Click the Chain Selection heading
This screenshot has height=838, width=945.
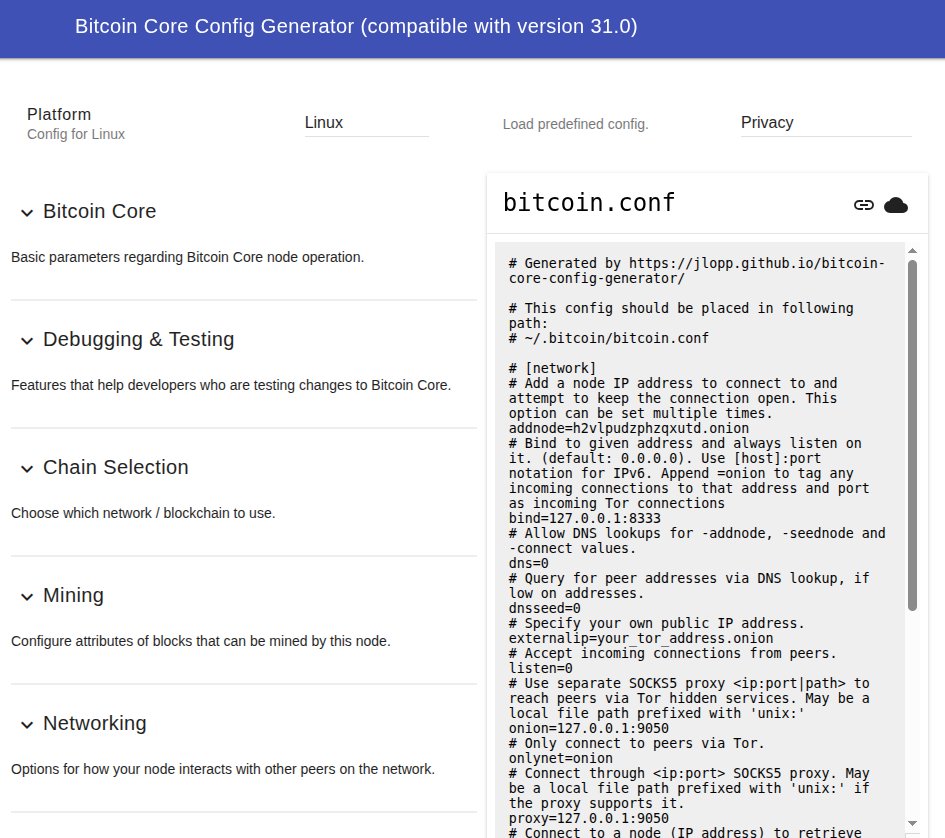click(116, 467)
